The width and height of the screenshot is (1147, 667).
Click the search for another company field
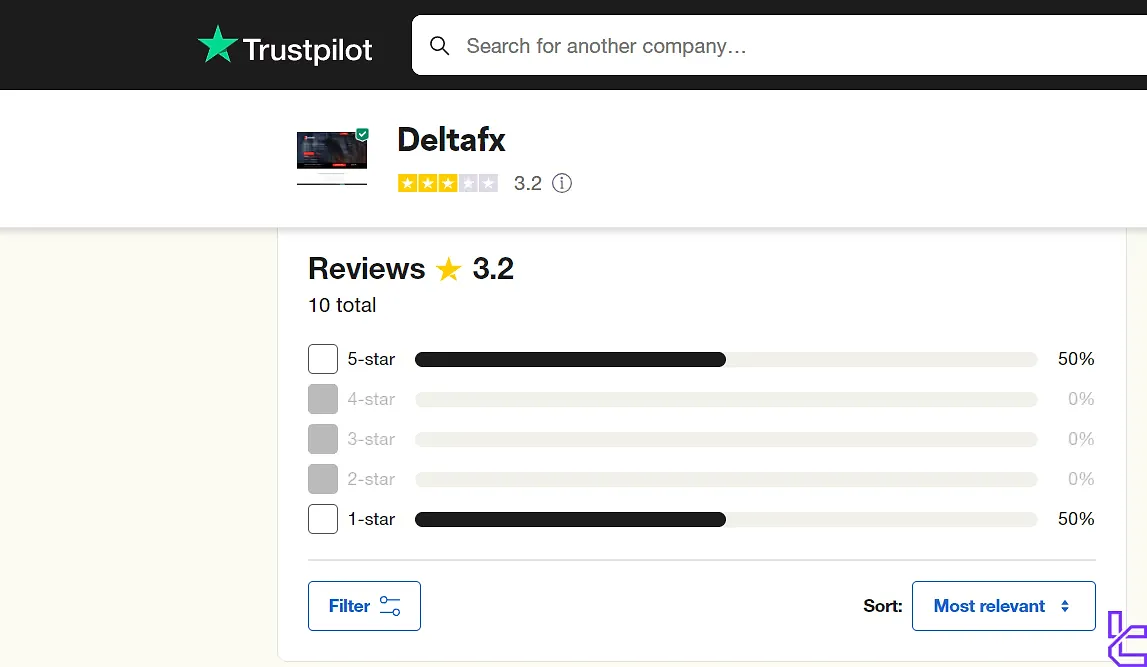coord(780,46)
